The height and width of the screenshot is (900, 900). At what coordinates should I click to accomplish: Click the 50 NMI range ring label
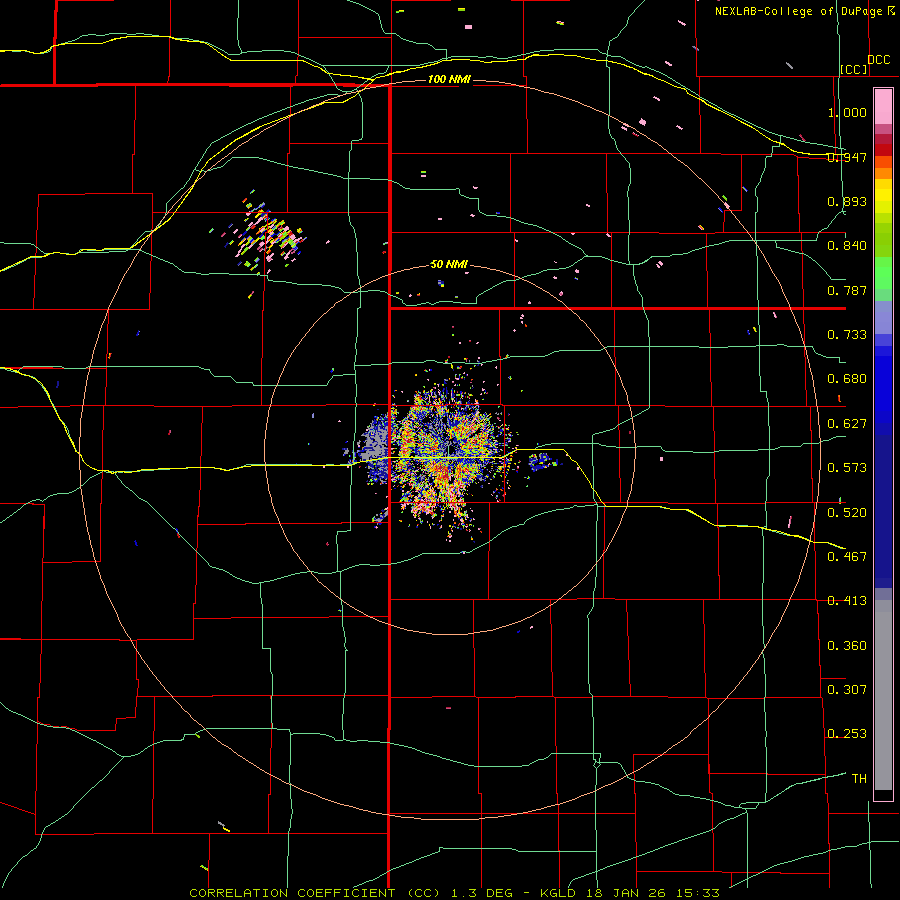click(449, 265)
